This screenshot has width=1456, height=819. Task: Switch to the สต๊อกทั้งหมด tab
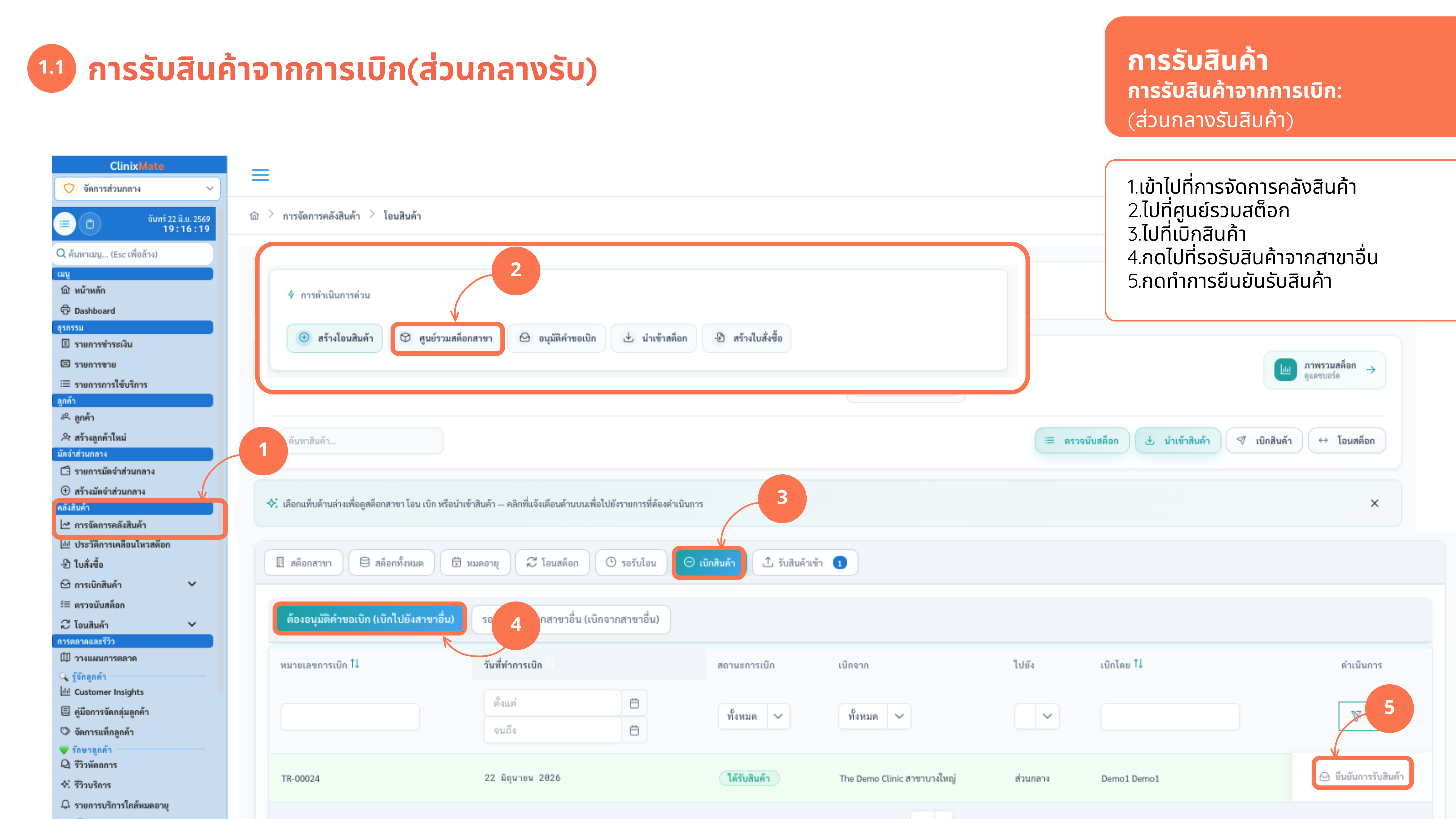point(391,563)
